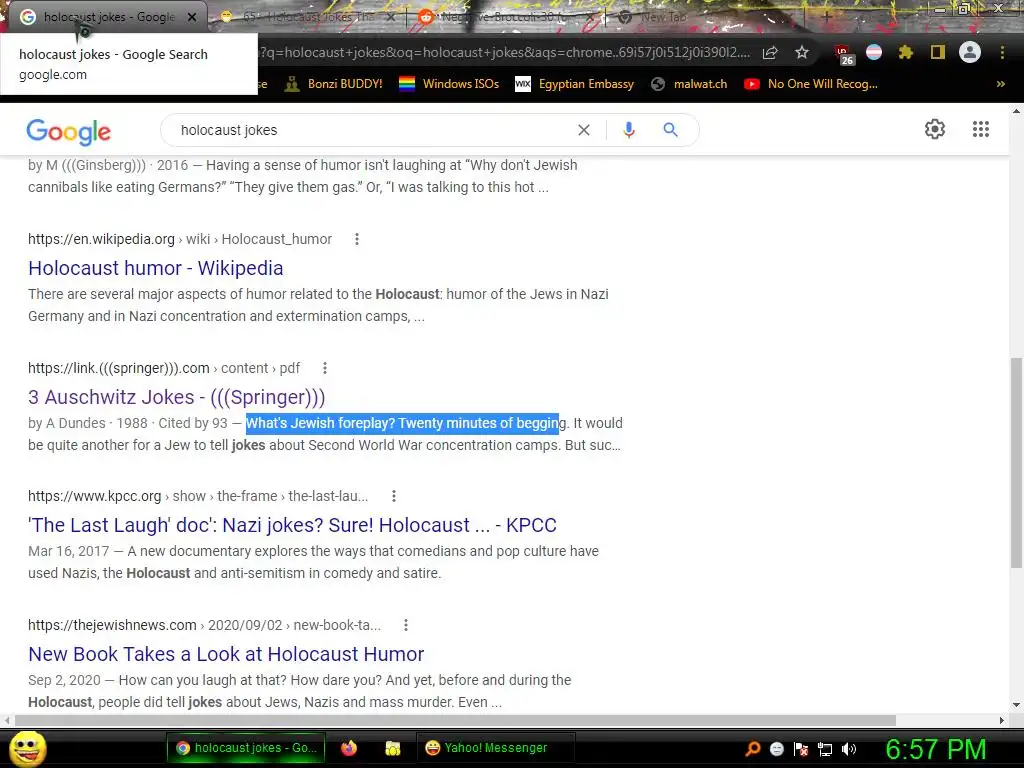This screenshot has width=1024, height=768.
Task: Open the 'New Book Takes a Look' result
Action: coord(226,654)
